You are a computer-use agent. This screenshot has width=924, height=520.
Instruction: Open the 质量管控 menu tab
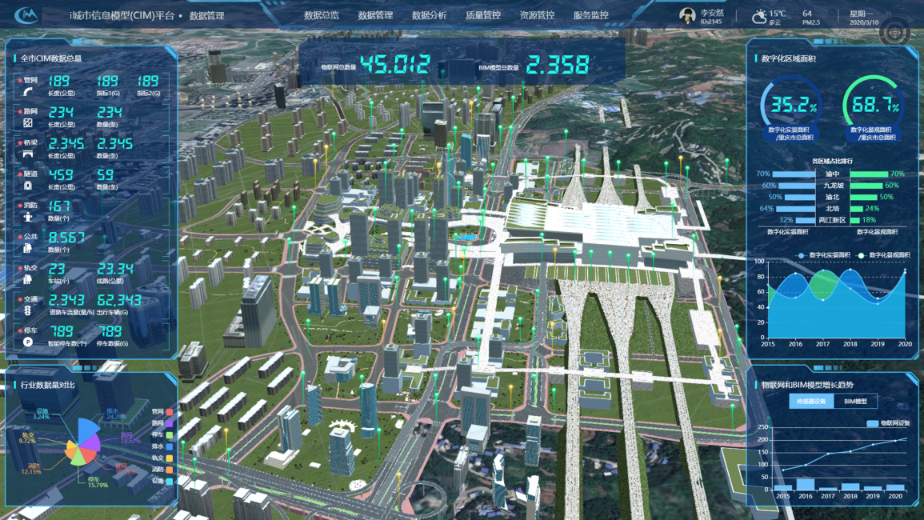pyautogui.click(x=483, y=16)
